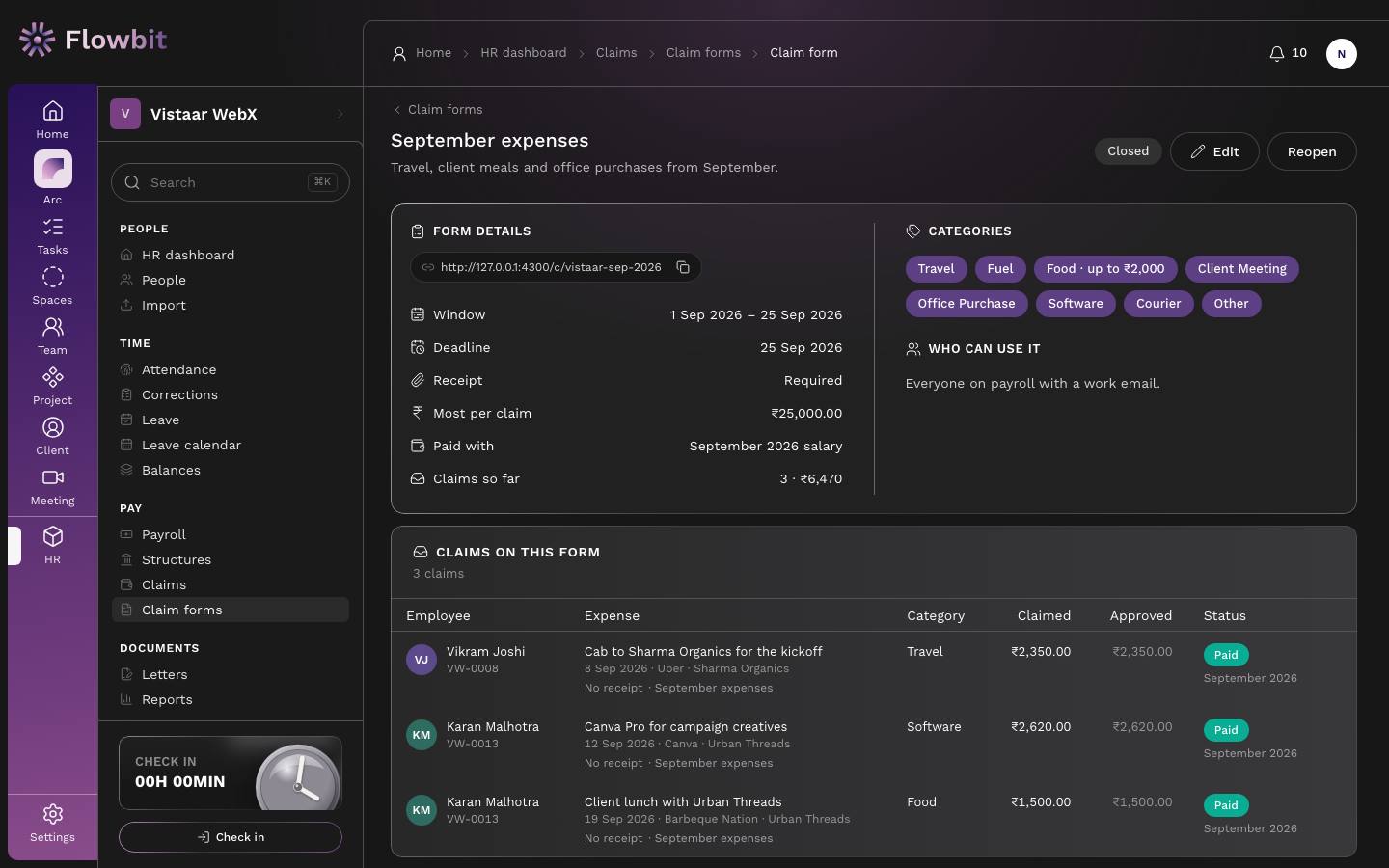Click the Check in button
The width and height of the screenshot is (1389, 868).
(x=231, y=837)
